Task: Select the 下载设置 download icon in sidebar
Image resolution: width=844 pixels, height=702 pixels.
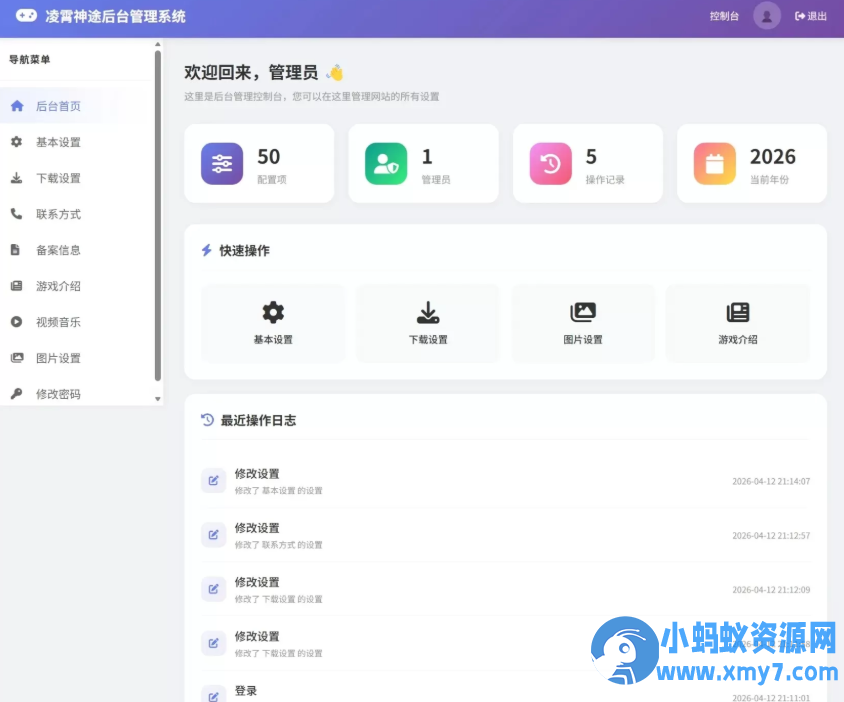Action: [16, 177]
